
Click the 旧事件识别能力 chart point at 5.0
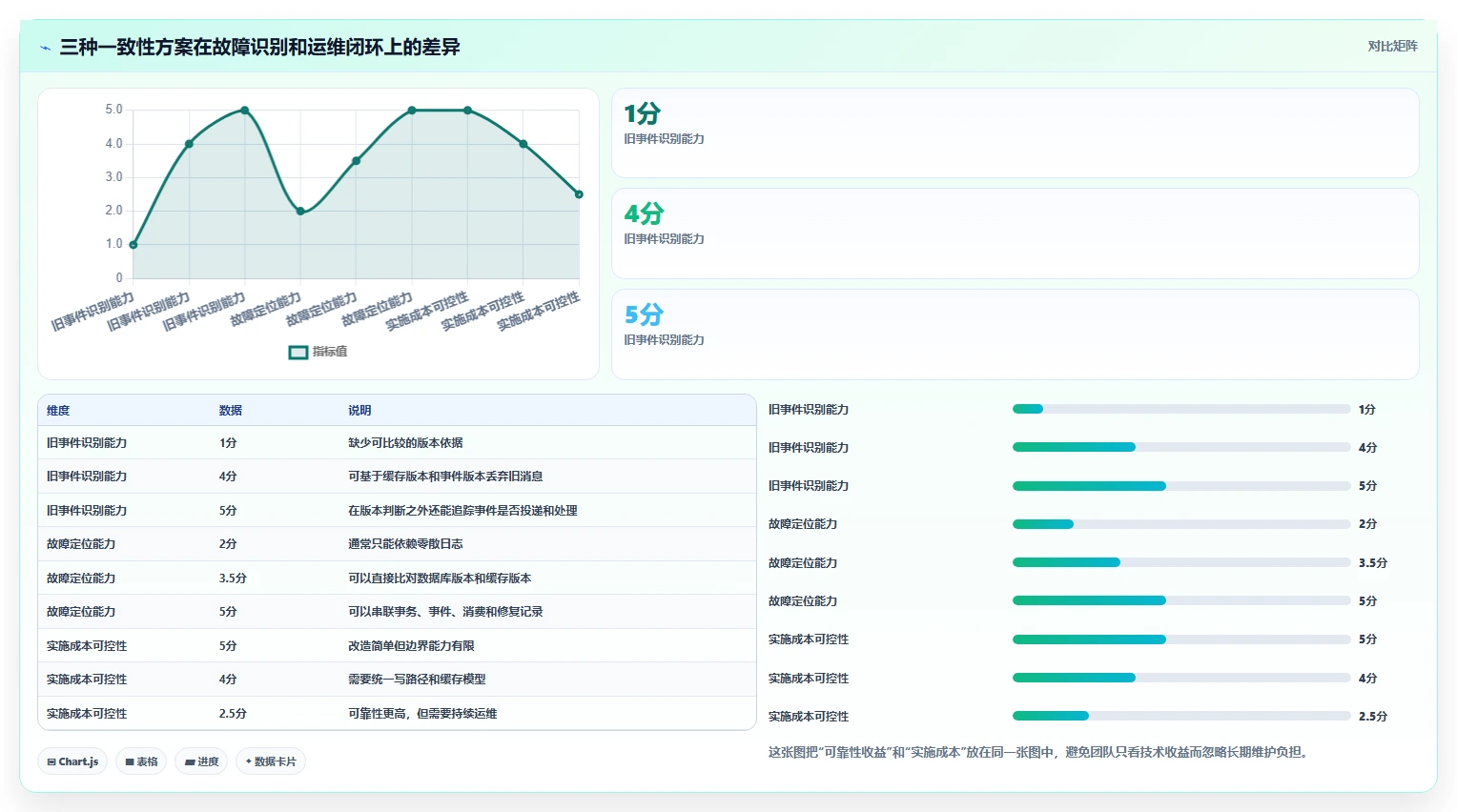pyautogui.click(x=245, y=111)
